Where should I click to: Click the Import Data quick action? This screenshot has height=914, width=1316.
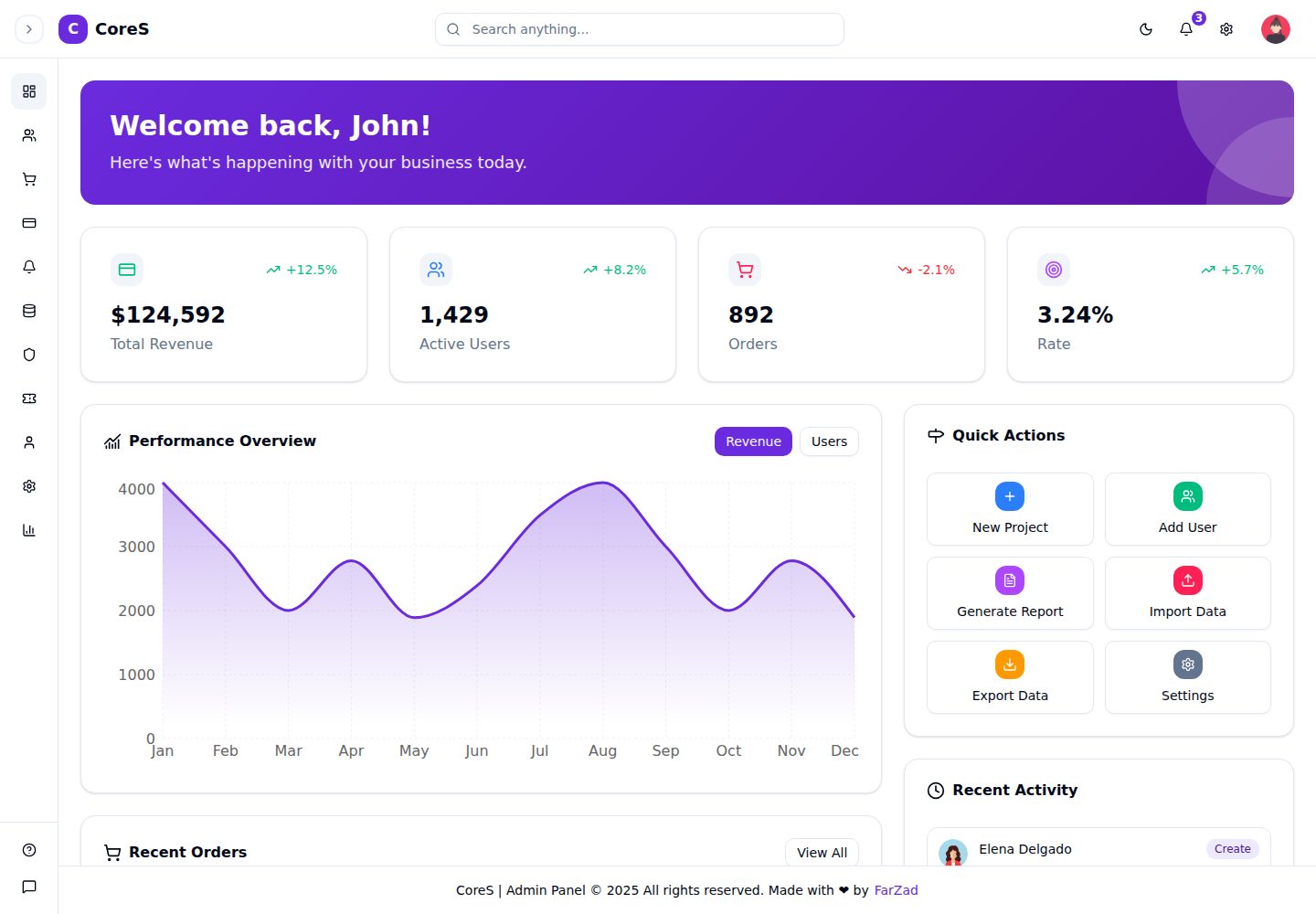[1188, 593]
